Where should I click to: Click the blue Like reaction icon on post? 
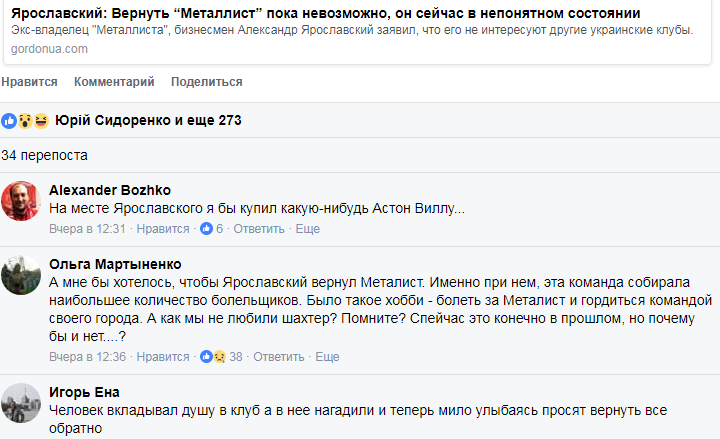point(9,121)
